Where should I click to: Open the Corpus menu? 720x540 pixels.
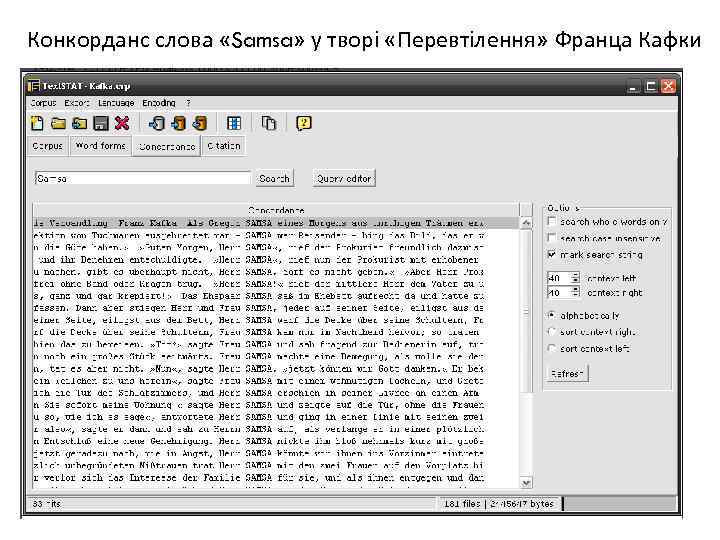pyautogui.click(x=43, y=103)
